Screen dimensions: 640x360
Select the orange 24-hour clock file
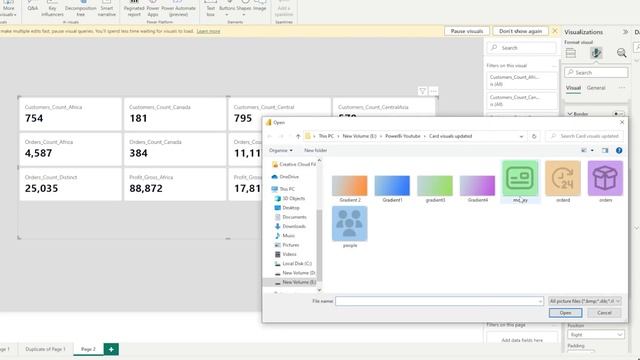click(563, 182)
